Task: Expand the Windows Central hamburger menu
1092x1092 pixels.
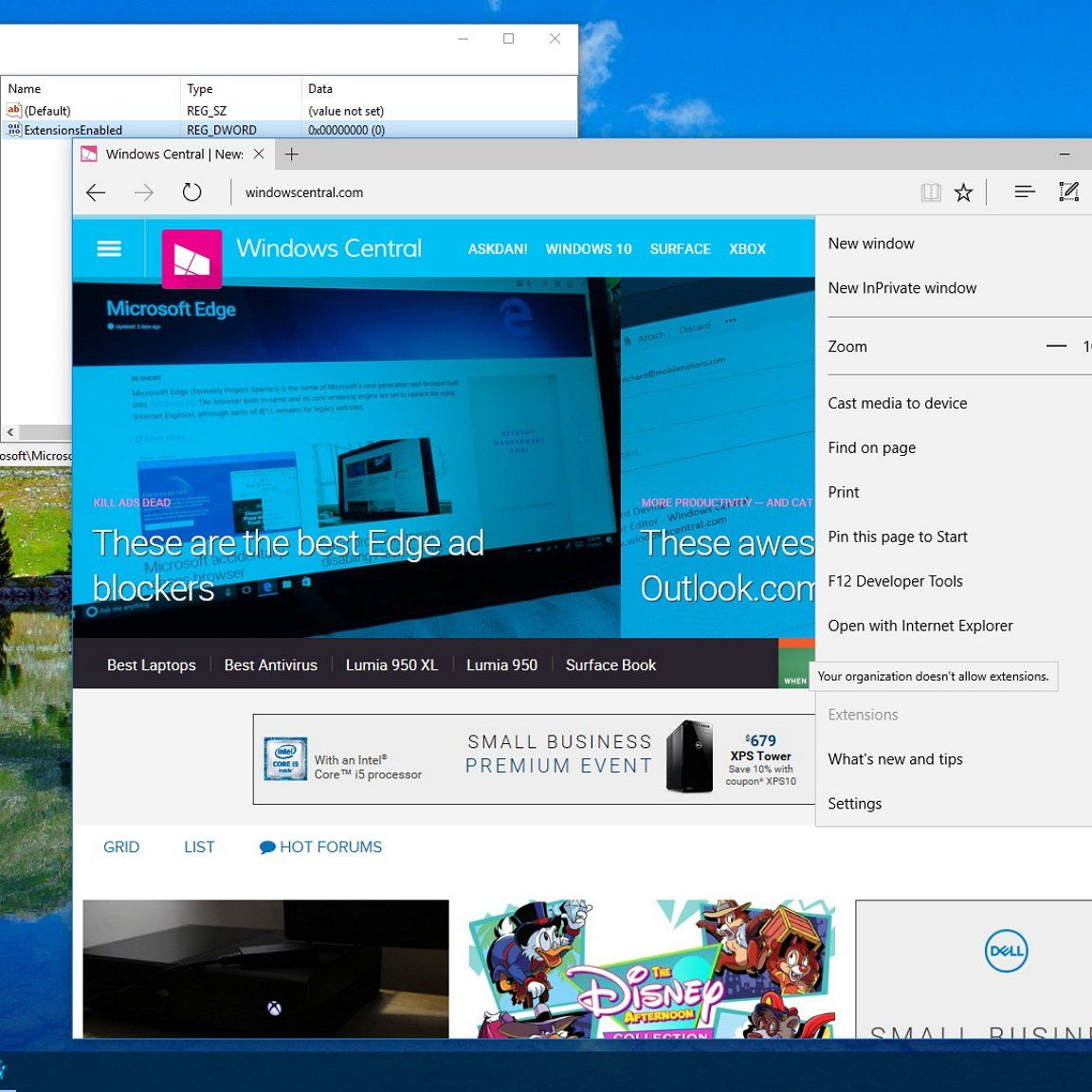Action: 109,248
